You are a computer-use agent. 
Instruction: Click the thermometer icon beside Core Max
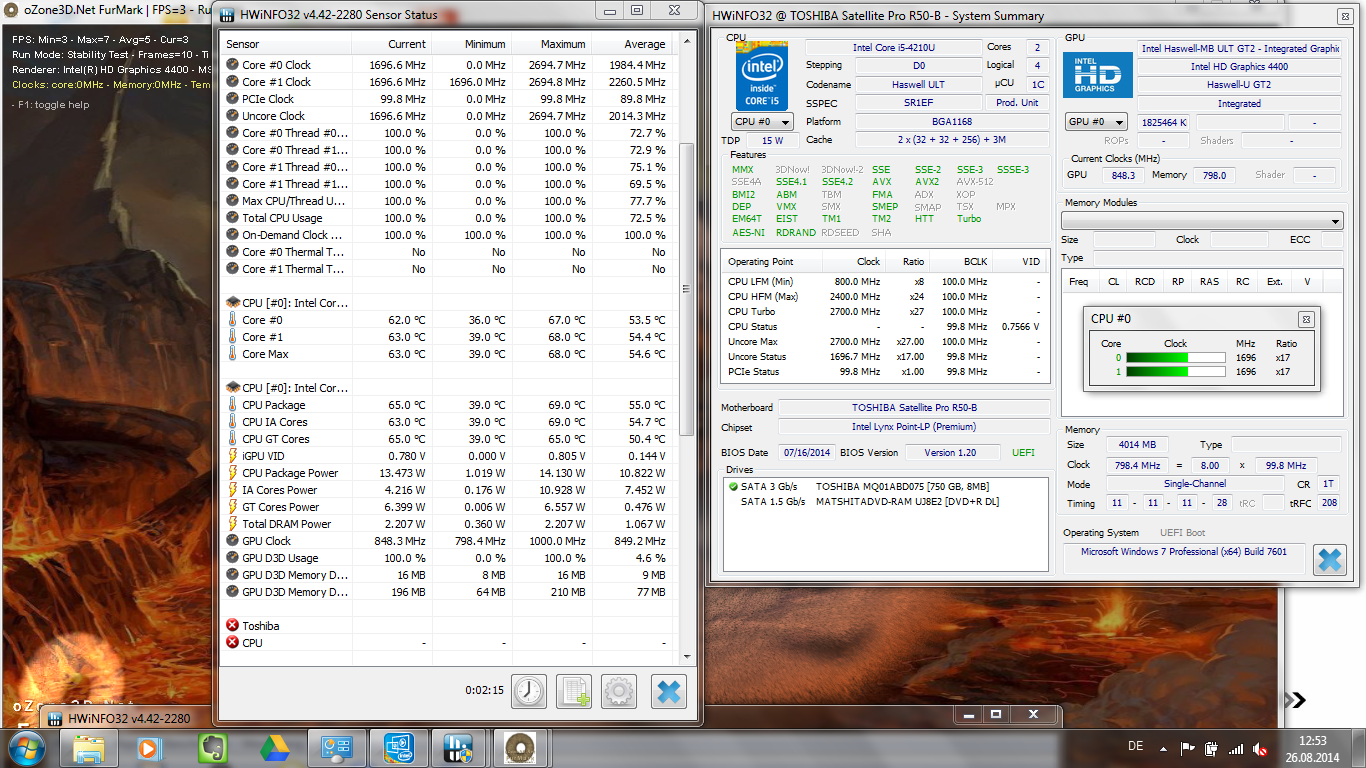click(233, 354)
